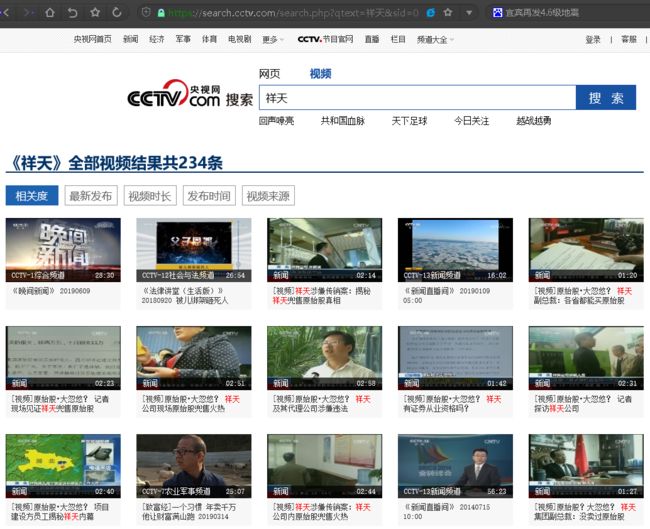Open the CCTV-7农业军事频道 video thumbnail

(x=194, y=466)
